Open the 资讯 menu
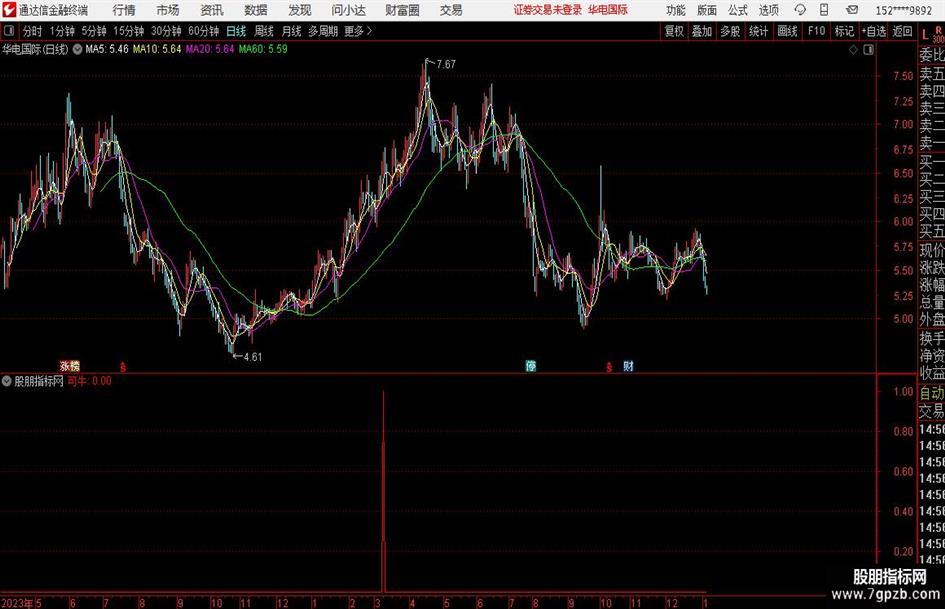 tap(212, 10)
